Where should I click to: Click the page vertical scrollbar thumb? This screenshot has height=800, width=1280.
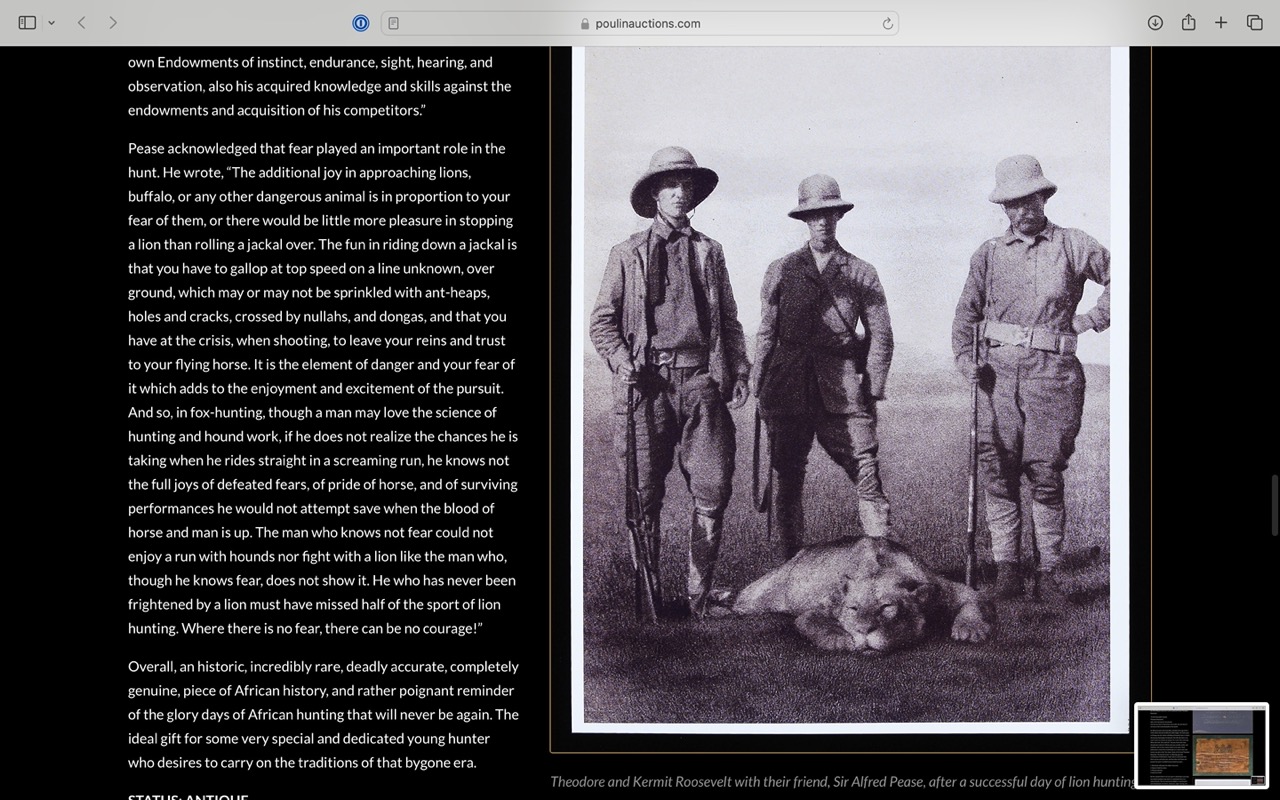[1274, 506]
